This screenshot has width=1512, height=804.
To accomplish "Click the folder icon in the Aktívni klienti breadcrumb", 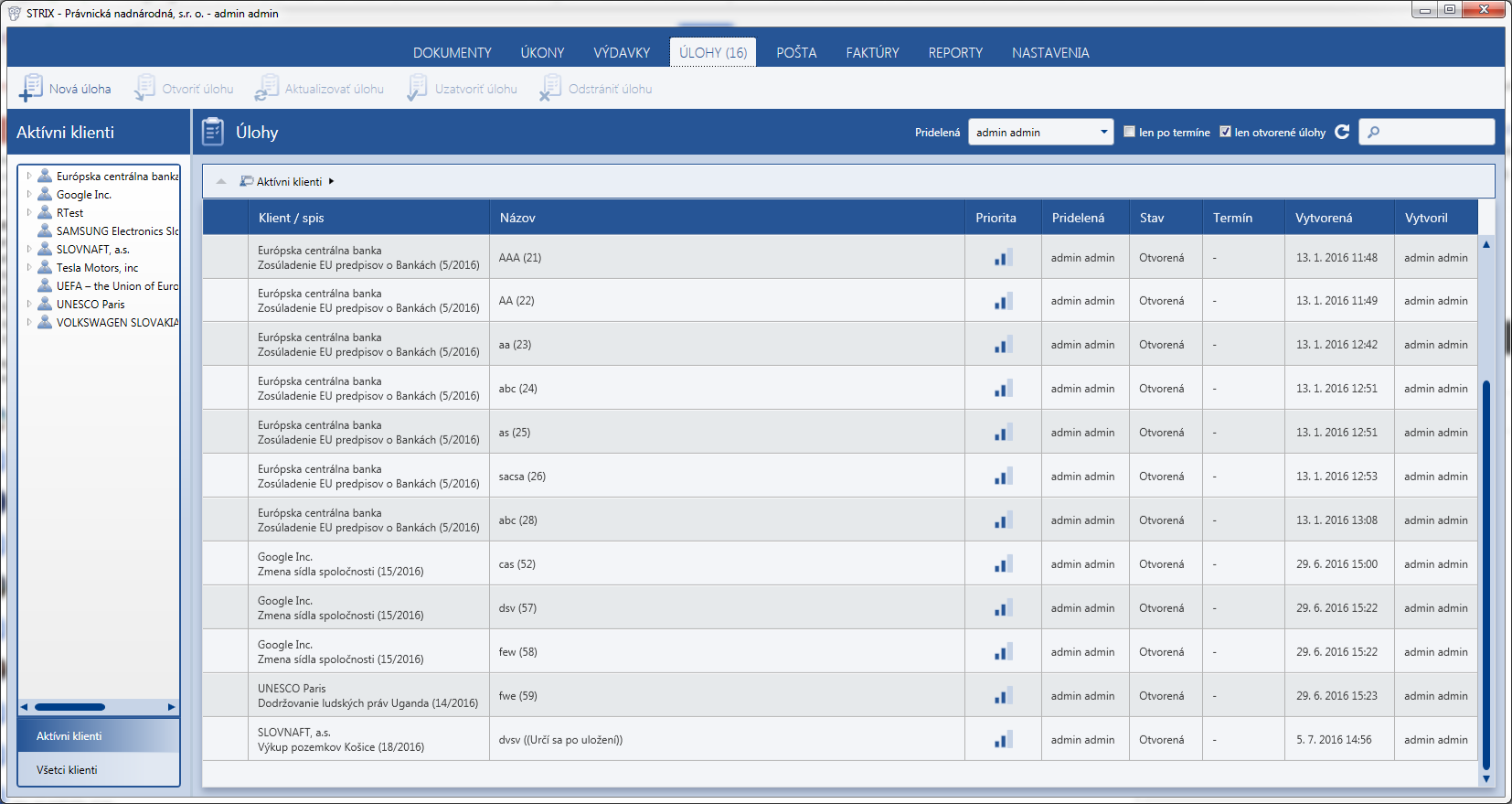I will [x=247, y=181].
